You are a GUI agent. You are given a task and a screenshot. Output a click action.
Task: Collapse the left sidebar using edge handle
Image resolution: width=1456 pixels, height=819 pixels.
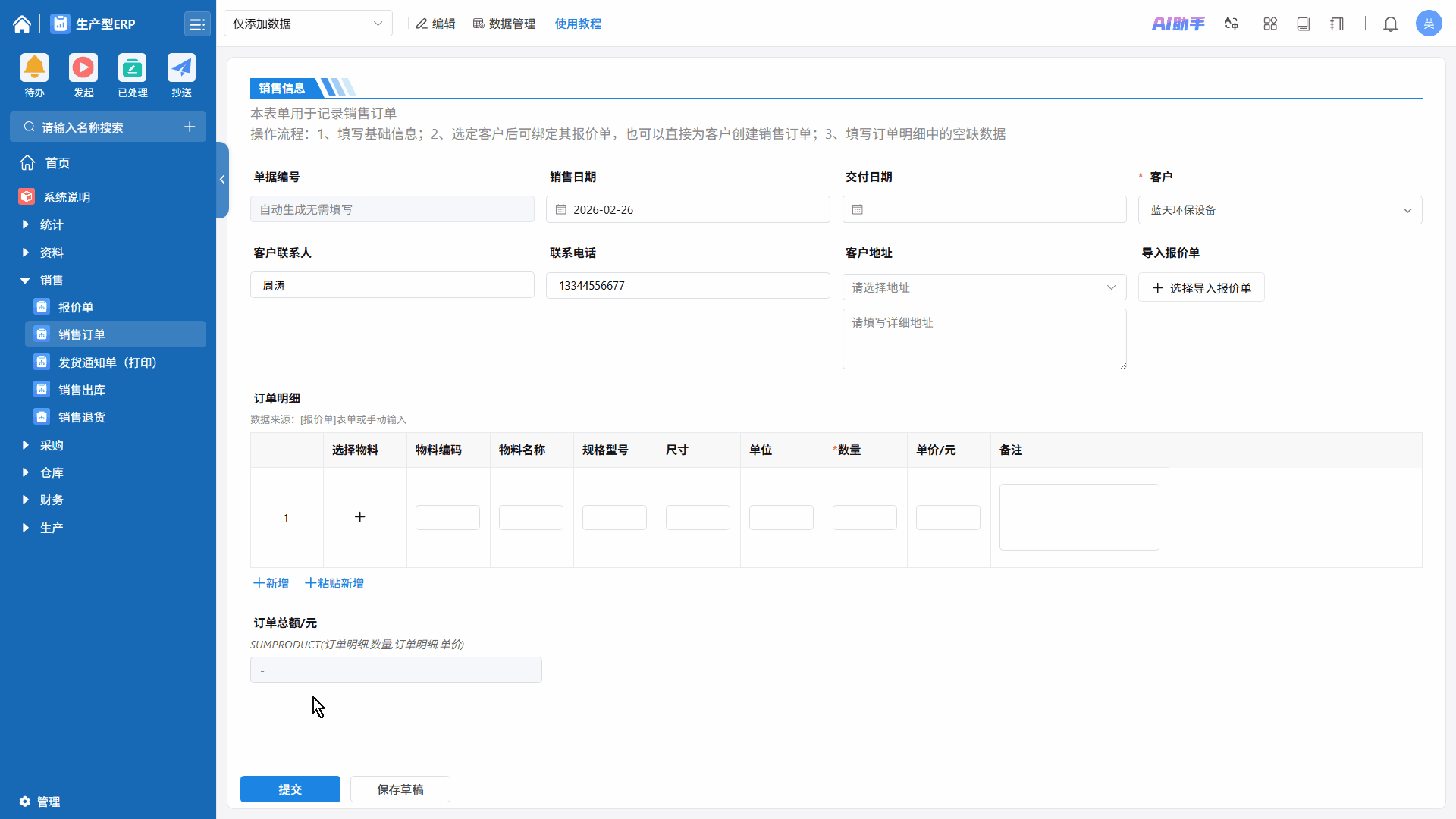tap(222, 180)
